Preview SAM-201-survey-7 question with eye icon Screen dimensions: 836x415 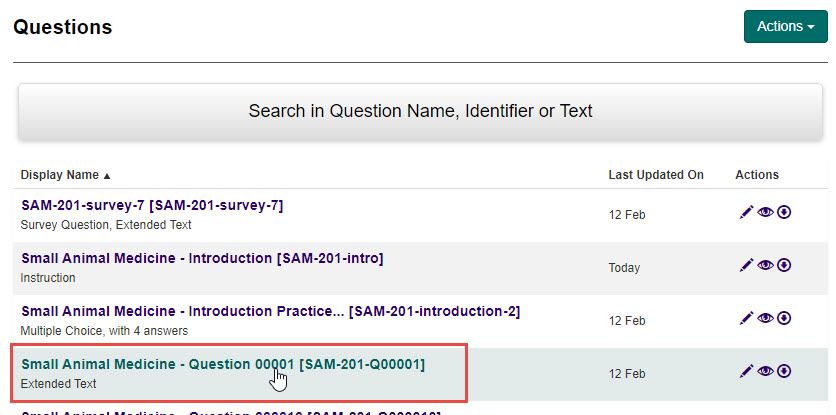(765, 213)
